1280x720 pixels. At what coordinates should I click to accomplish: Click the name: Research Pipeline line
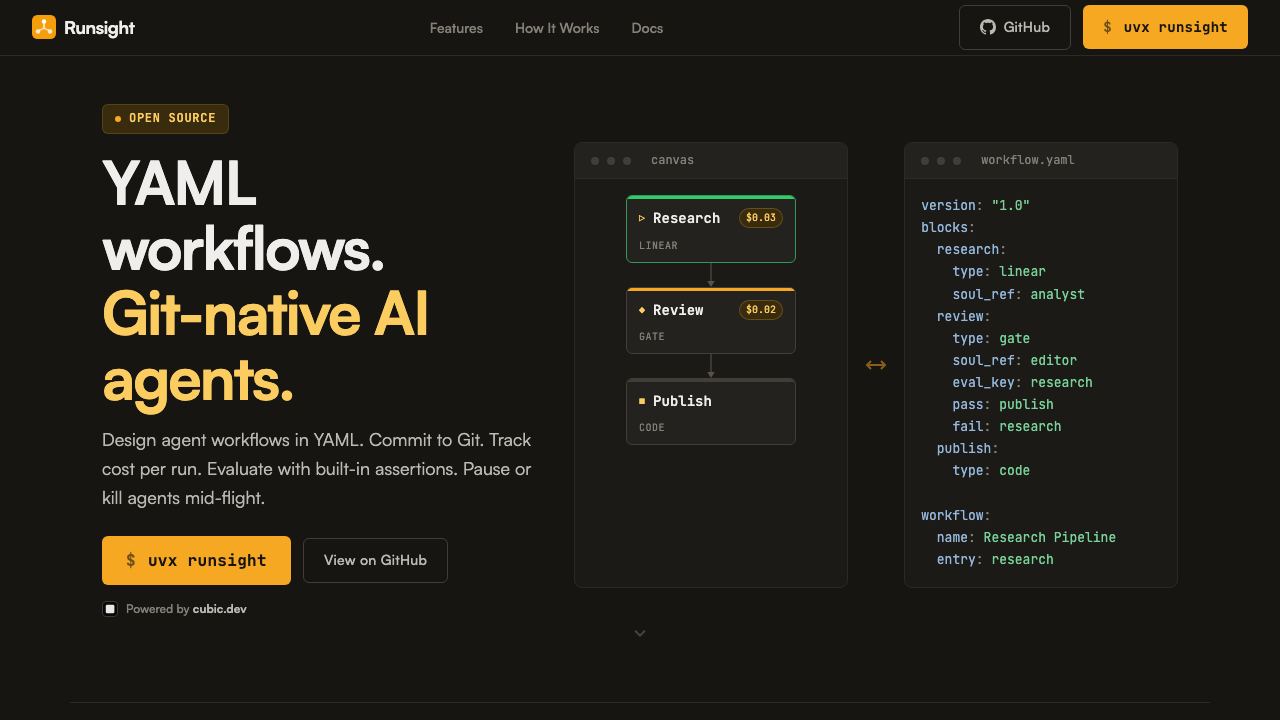[1026, 537]
